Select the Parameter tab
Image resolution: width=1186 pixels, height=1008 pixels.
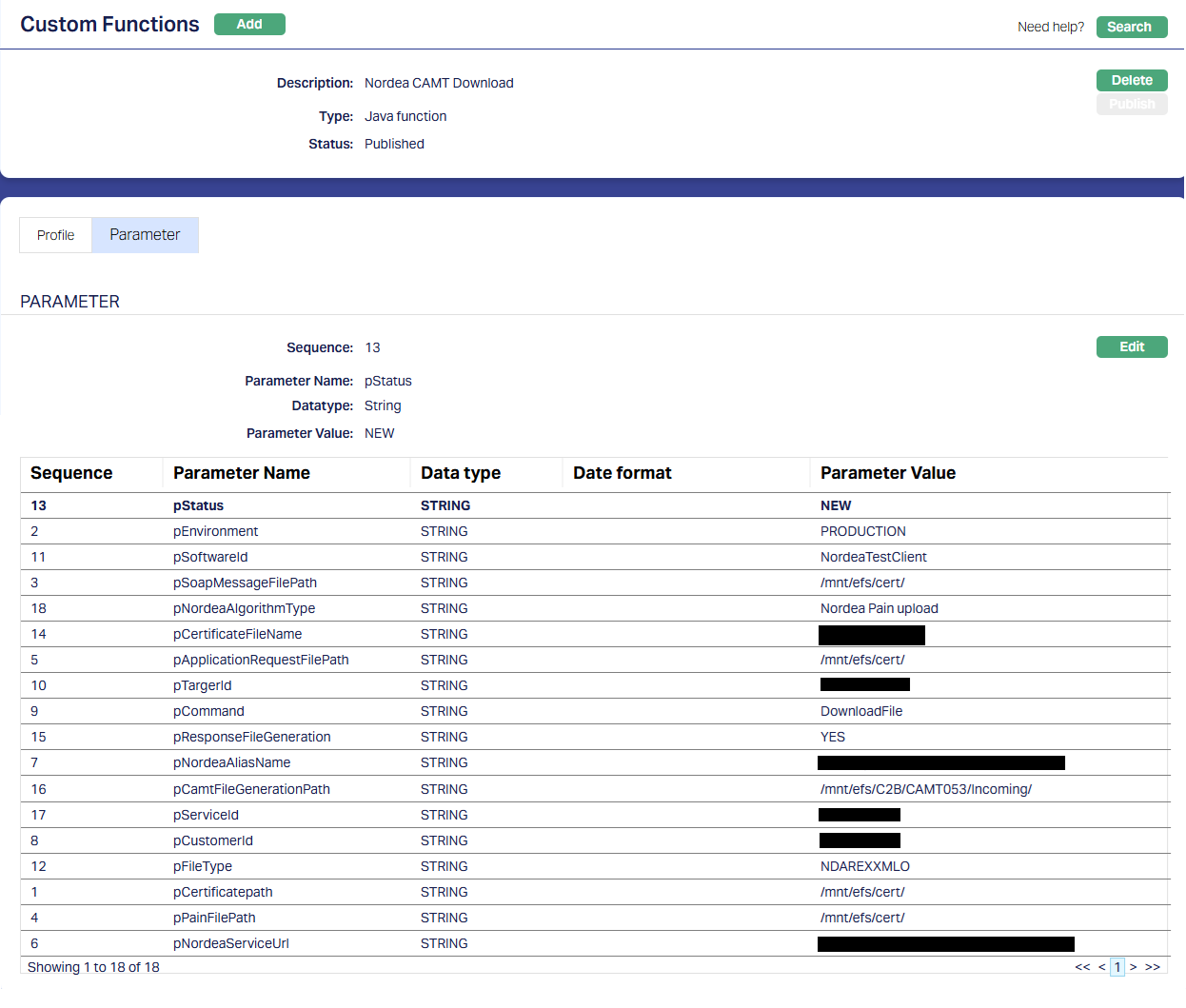(x=145, y=235)
